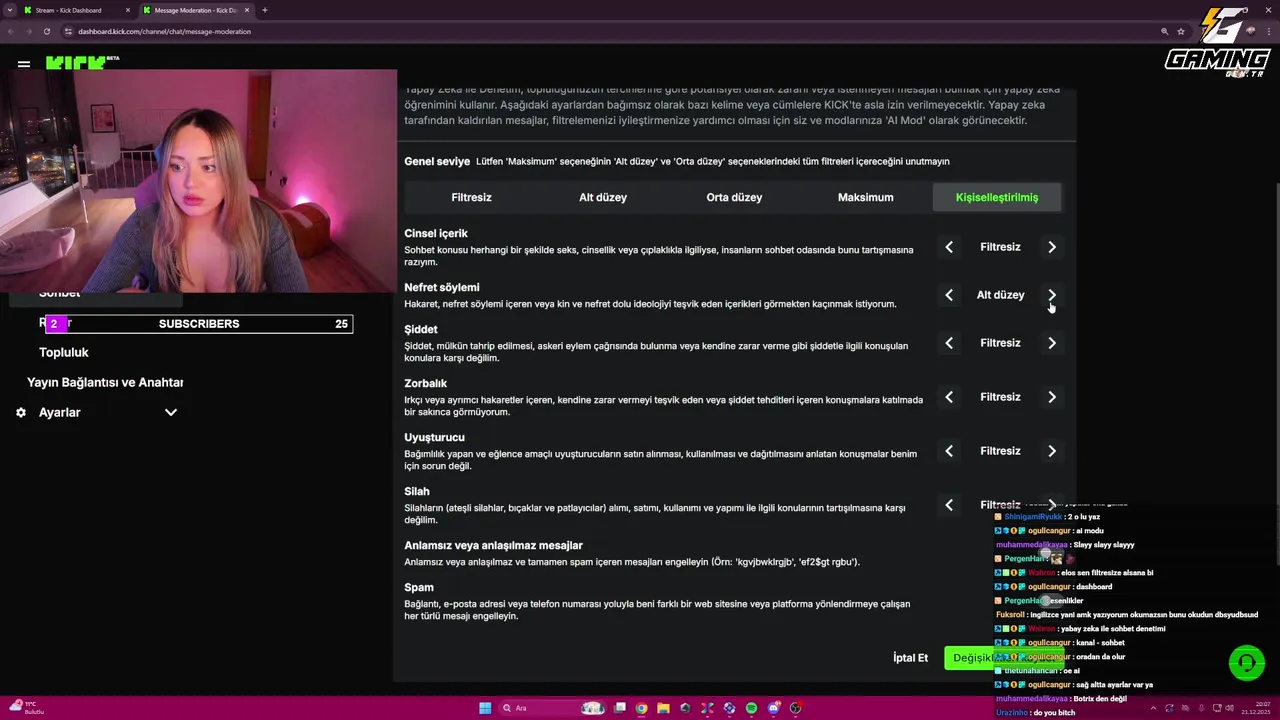Decrease Şiddet filter with left arrow
The height and width of the screenshot is (720, 1280).
click(949, 343)
